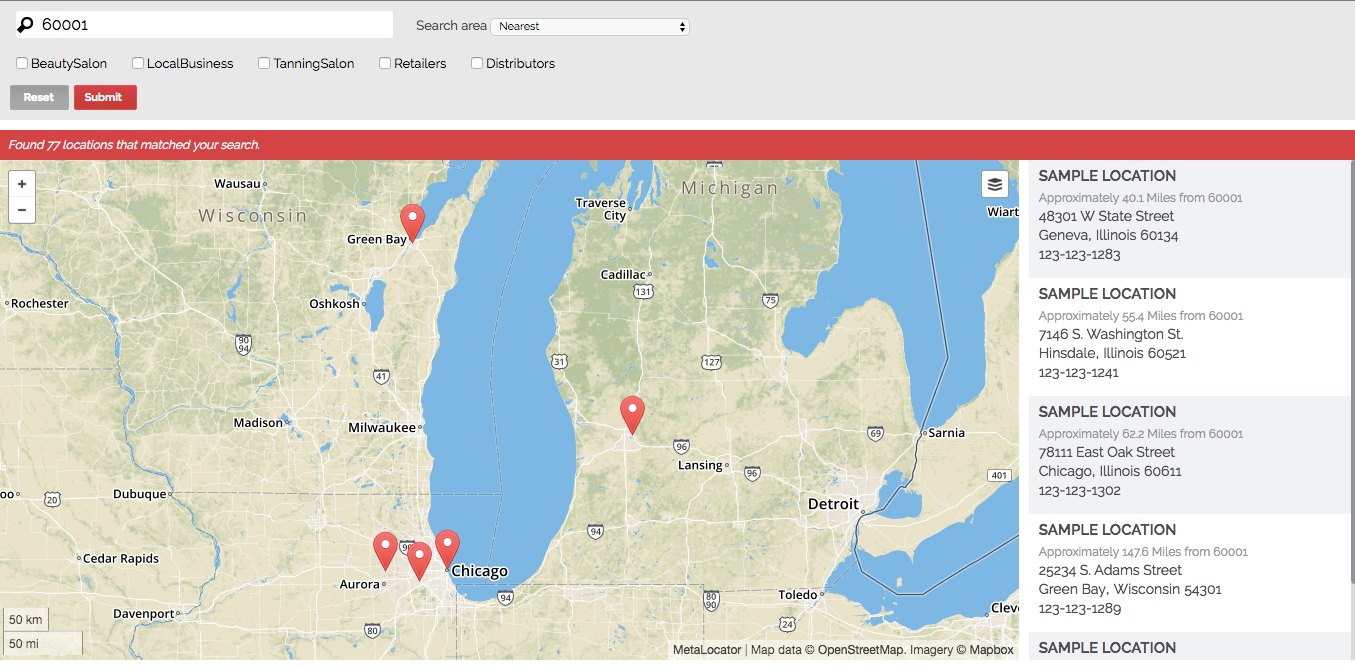Click address 25234 S. Adams Street

[1110, 570]
